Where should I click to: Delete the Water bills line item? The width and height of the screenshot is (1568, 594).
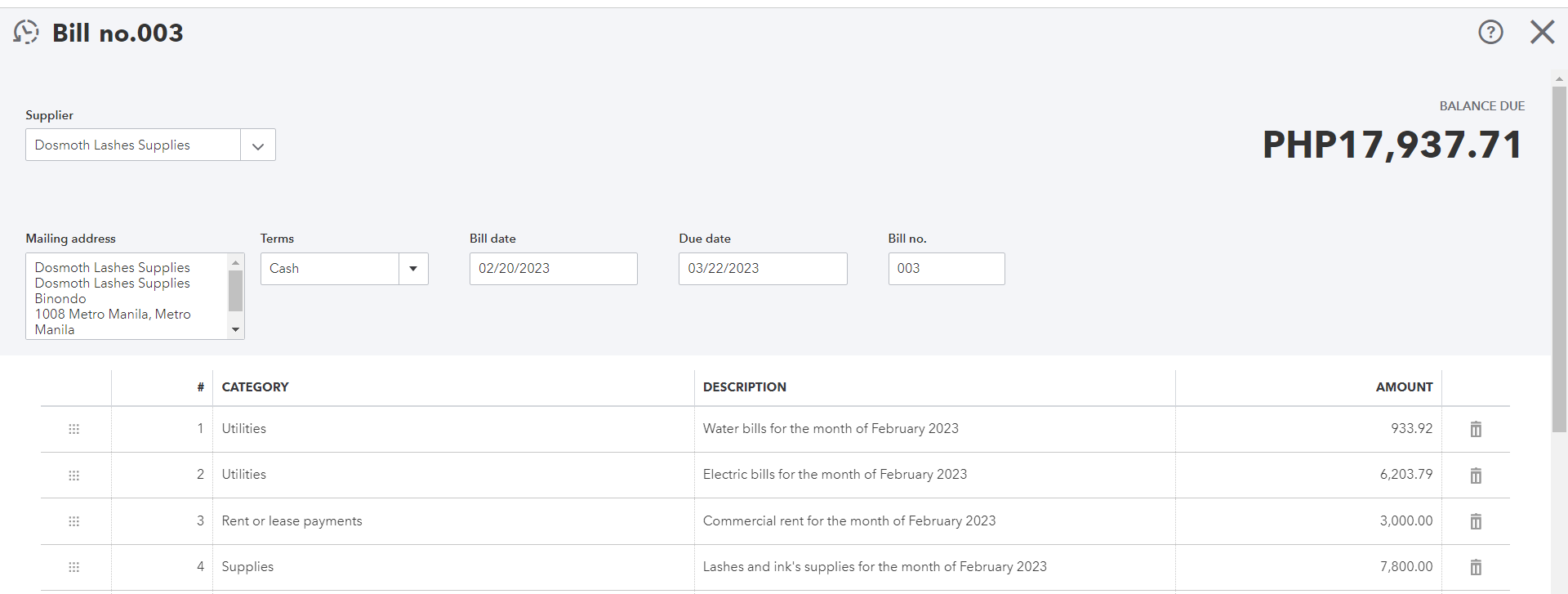point(1476,429)
